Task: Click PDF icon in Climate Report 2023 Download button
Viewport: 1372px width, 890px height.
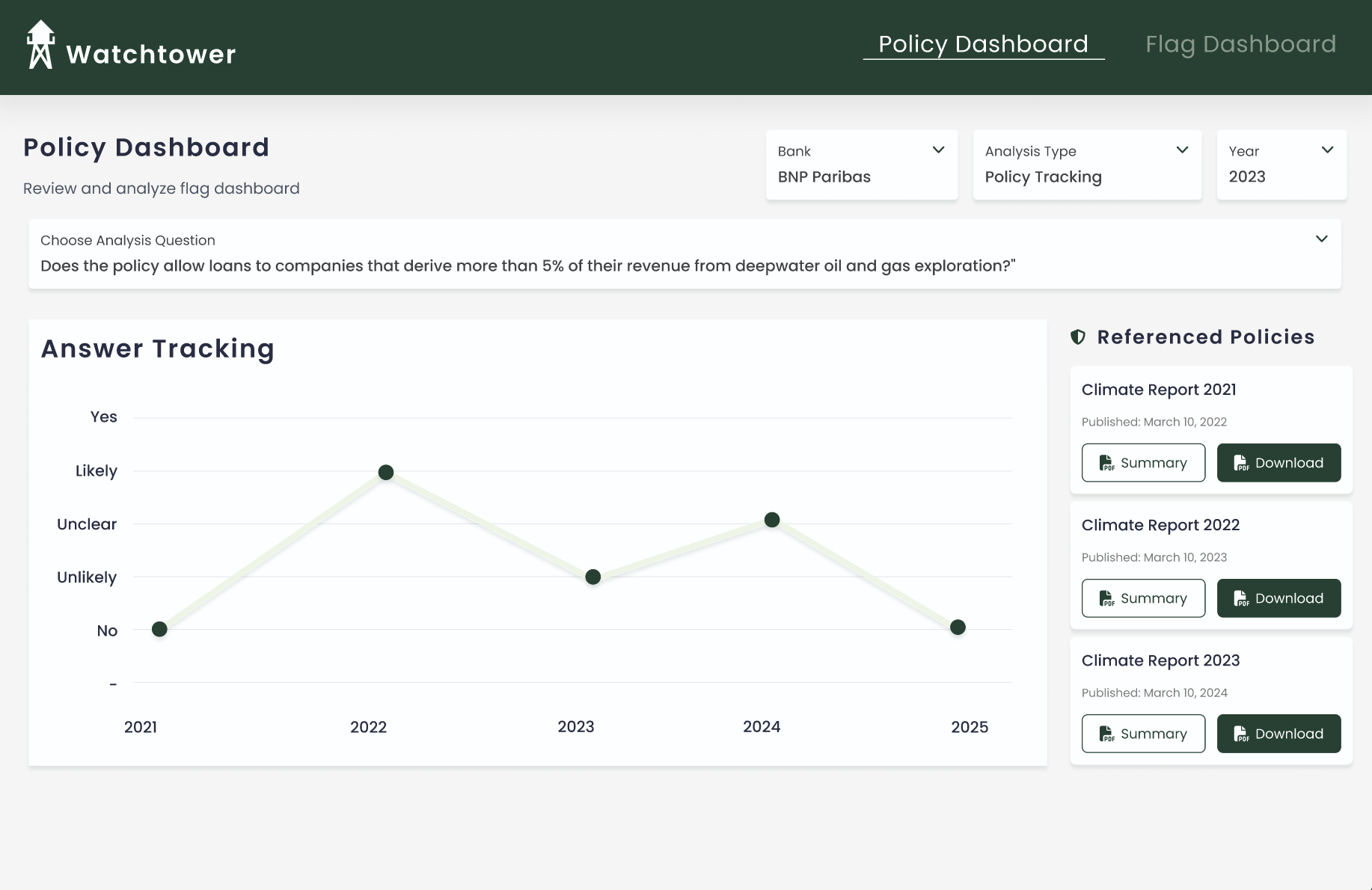Action: coord(1241,734)
